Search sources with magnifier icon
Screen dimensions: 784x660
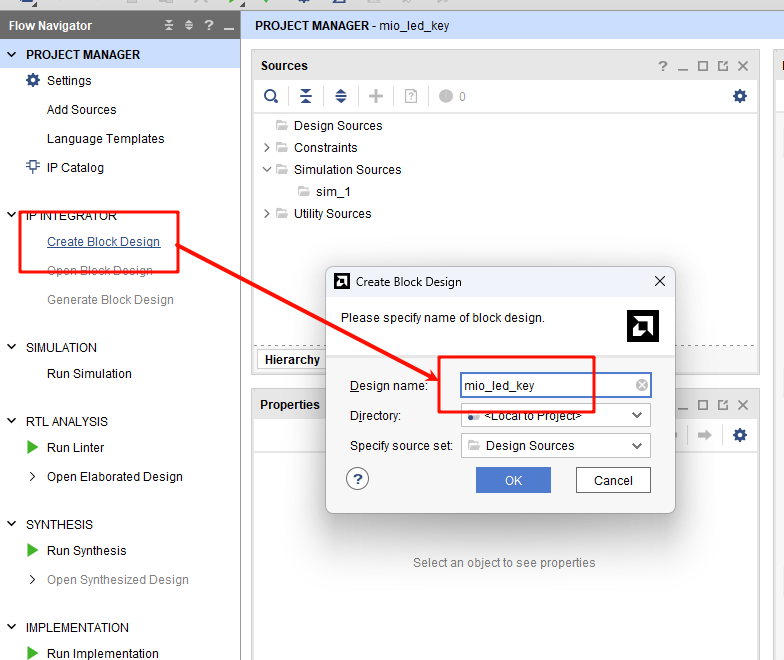(x=271, y=96)
